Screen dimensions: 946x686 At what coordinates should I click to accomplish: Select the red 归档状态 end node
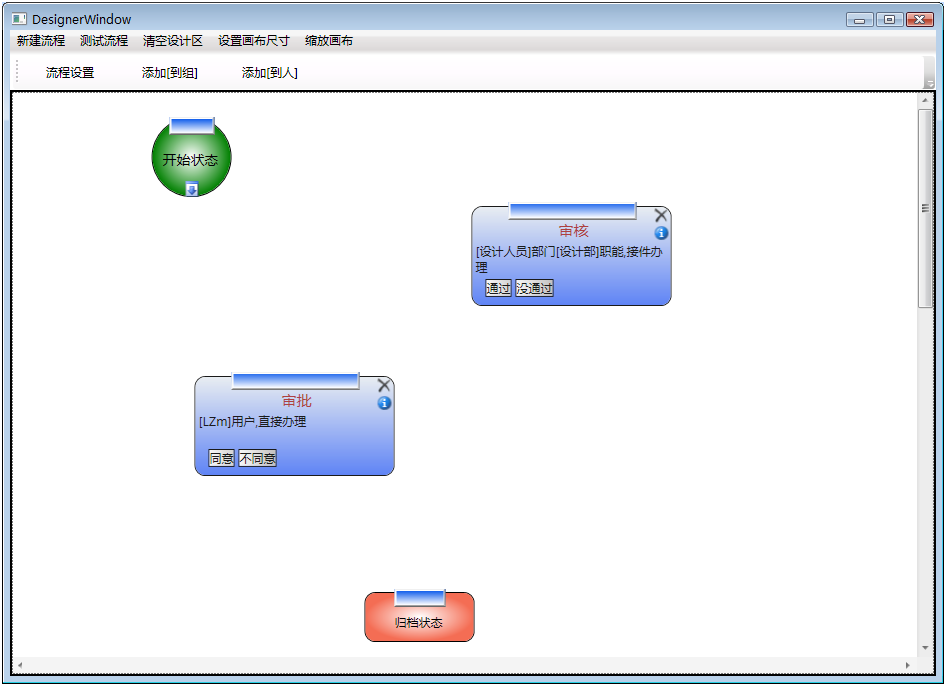[419, 617]
